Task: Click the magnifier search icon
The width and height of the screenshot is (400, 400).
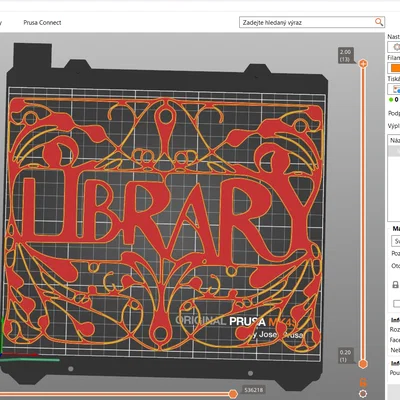Action: [x=379, y=22]
